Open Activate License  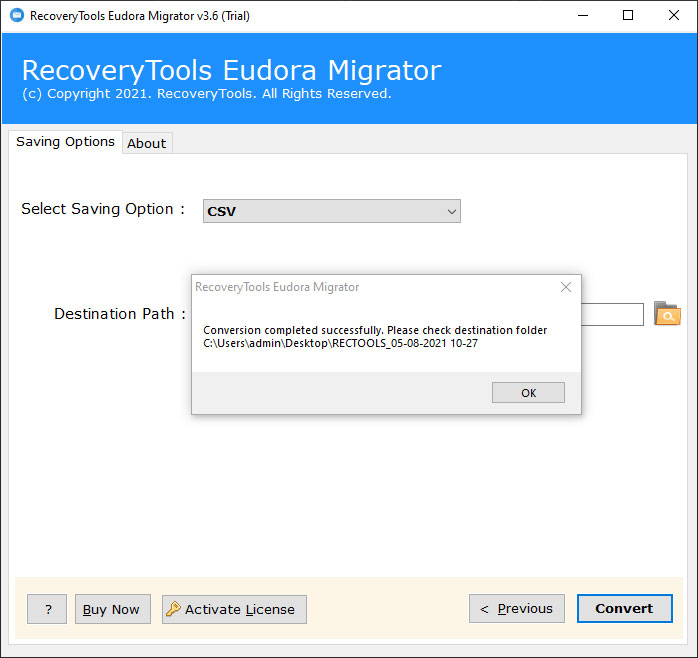234,609
